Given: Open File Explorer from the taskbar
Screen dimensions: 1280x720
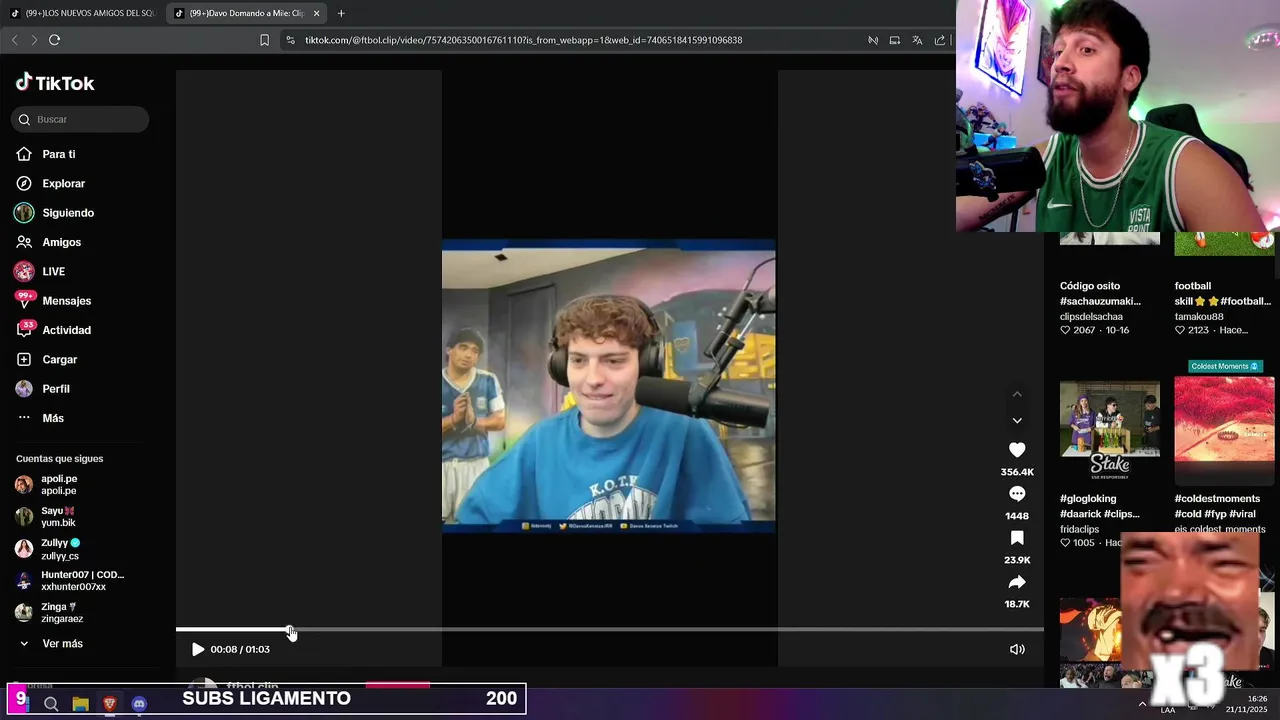Looking at the screenshot, I should click(x=81, y=704).
